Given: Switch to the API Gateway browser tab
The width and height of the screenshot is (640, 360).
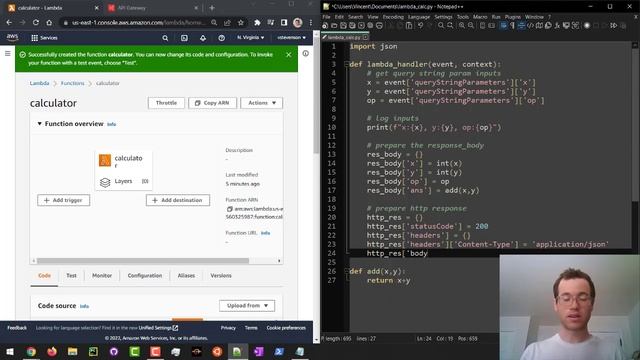Looking at the screenshot, I should pos(153,8).
